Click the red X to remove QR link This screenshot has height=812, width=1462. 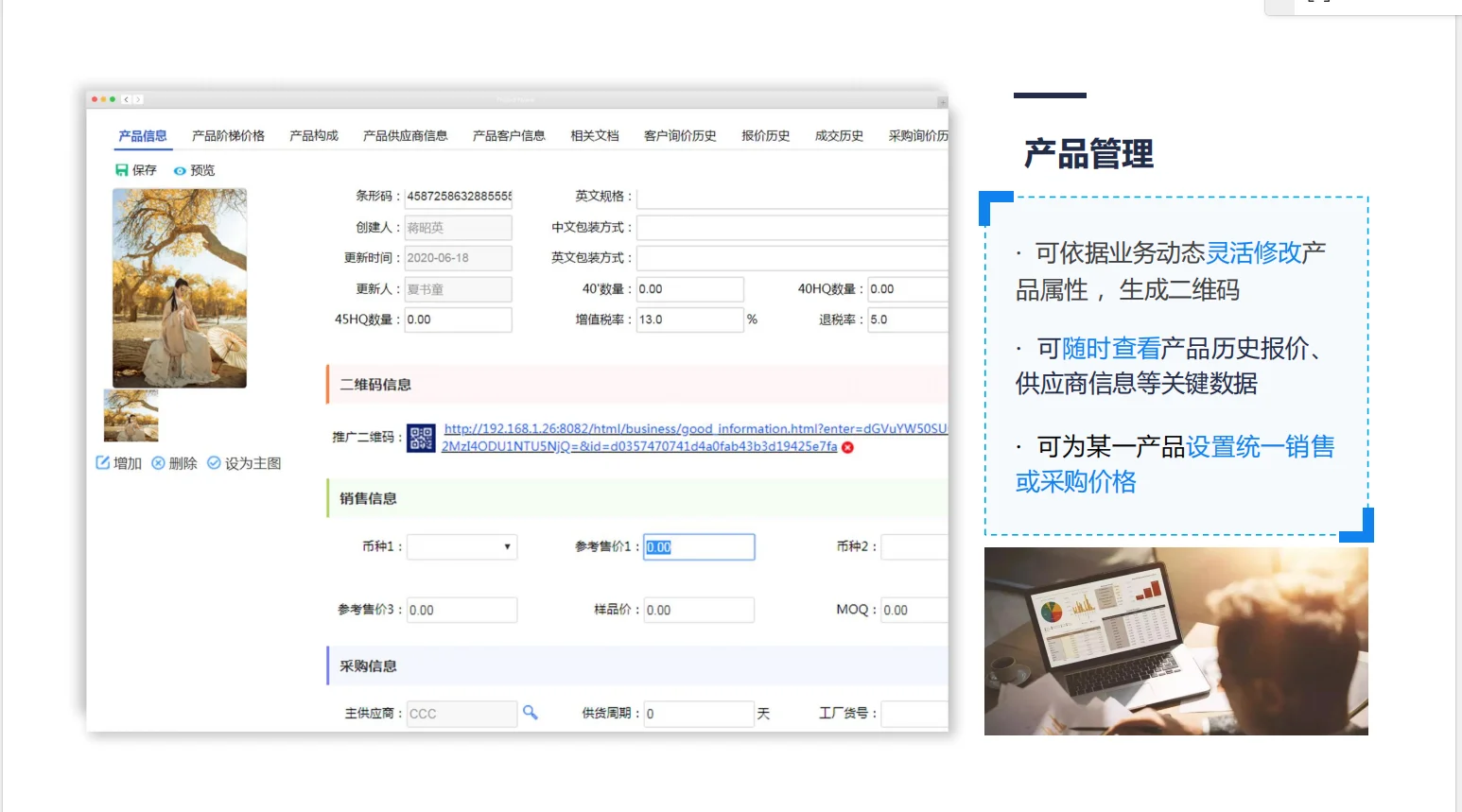click(x=847, y=448)
